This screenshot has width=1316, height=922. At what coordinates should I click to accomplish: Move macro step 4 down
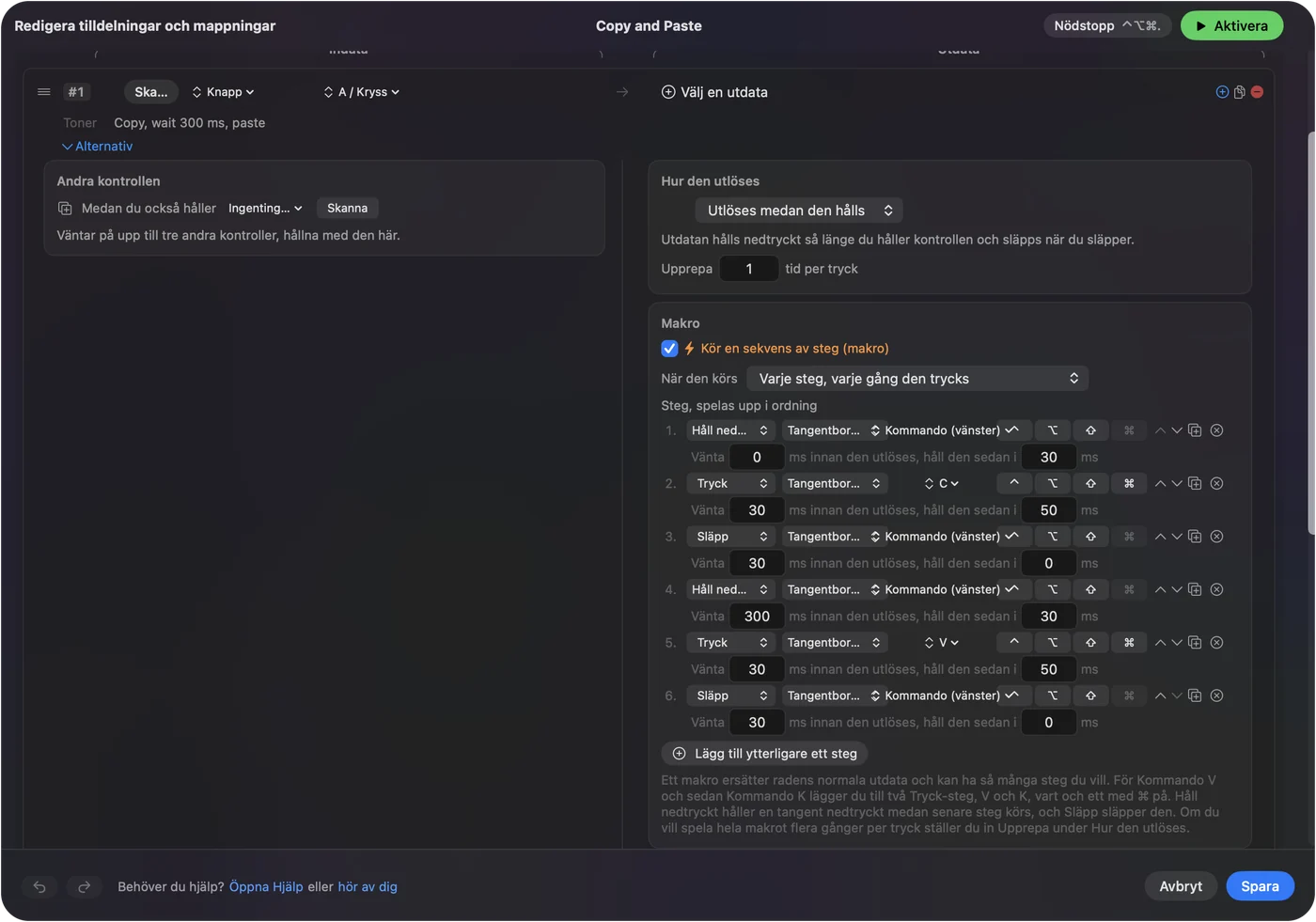click(x=1176, y=590)
